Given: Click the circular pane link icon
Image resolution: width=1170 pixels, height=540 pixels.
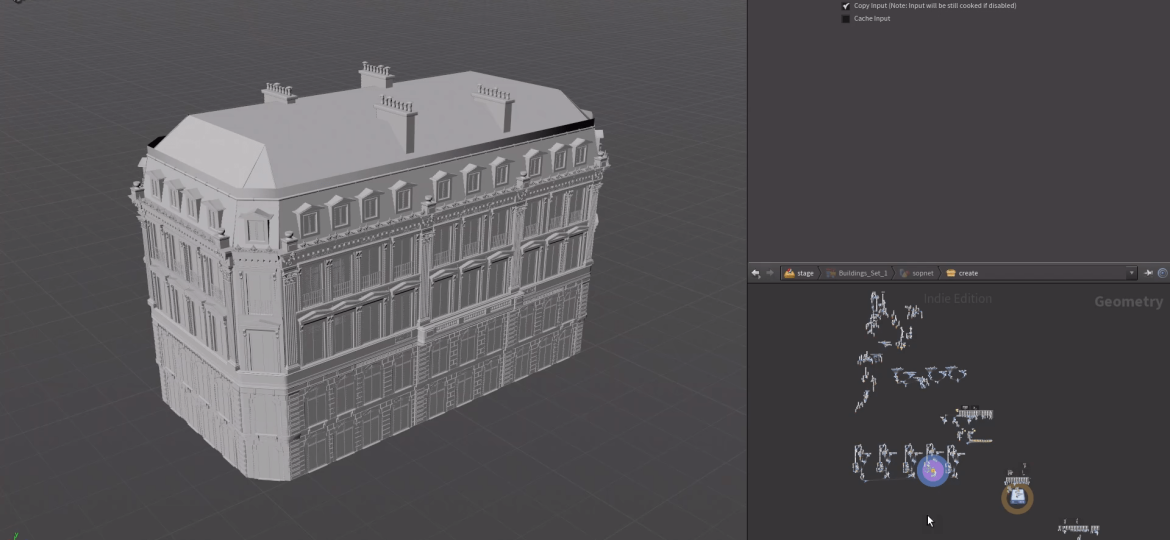Looking at the screenshot, I should pos(1162,273).
